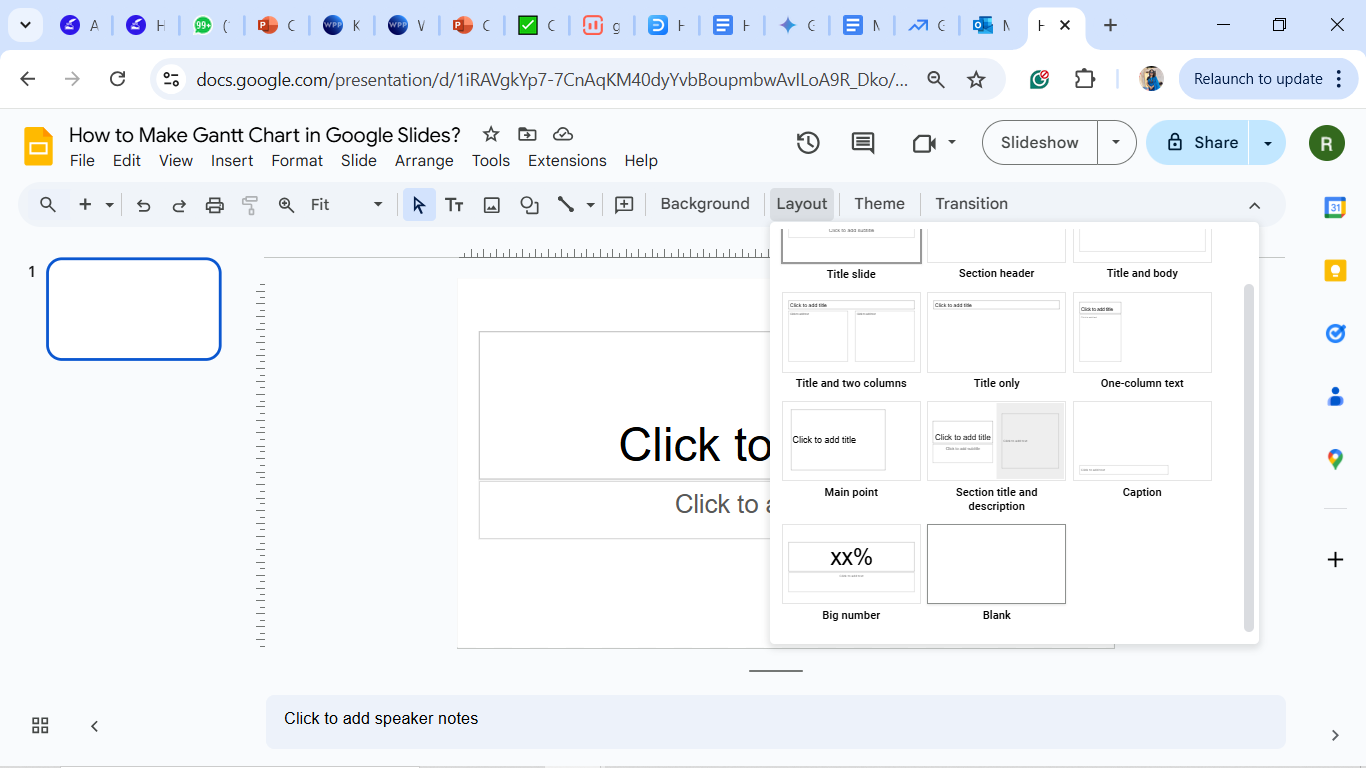Open the grid view icon
The height and width of the screenshot is (768, 1366).
click(x=40, y=726)
